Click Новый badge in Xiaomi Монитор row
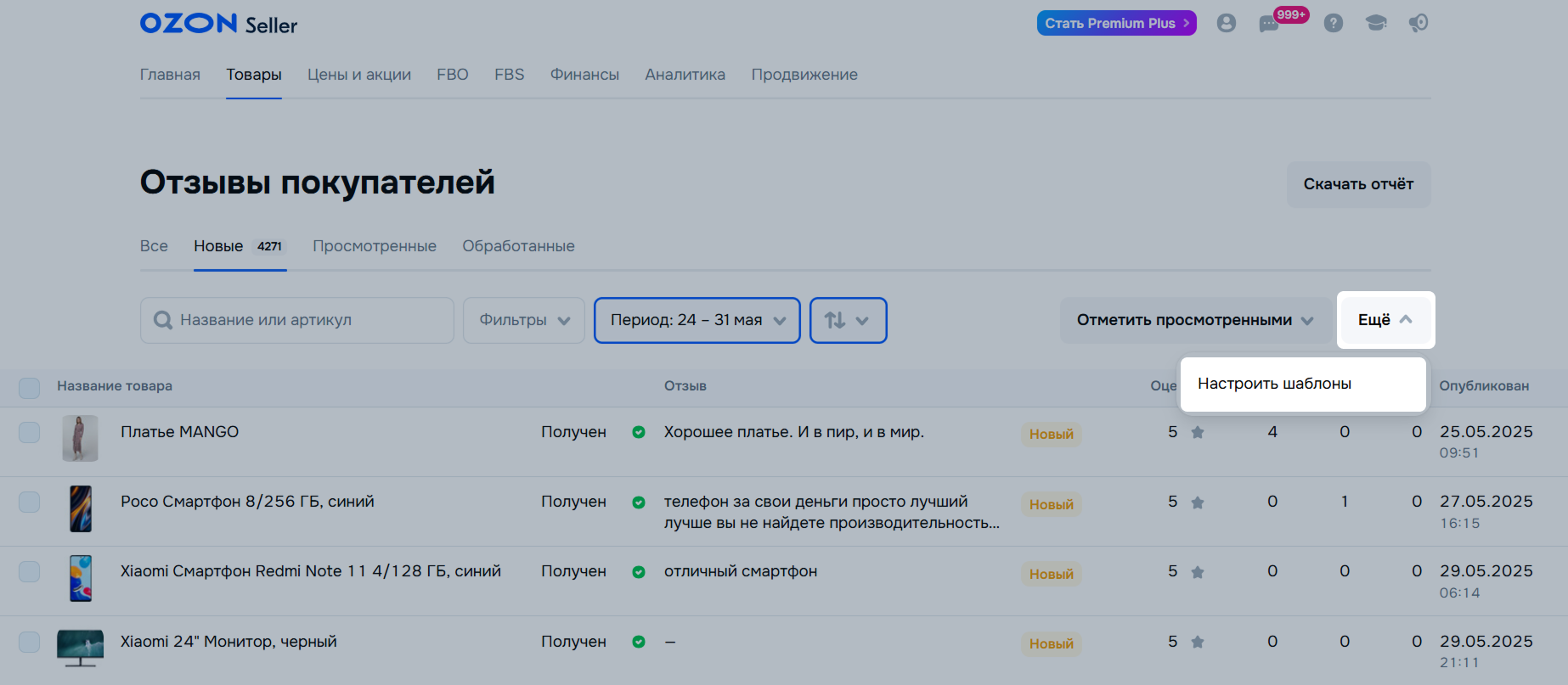This screenshot has height=685, width=1568. [1052, 643]
